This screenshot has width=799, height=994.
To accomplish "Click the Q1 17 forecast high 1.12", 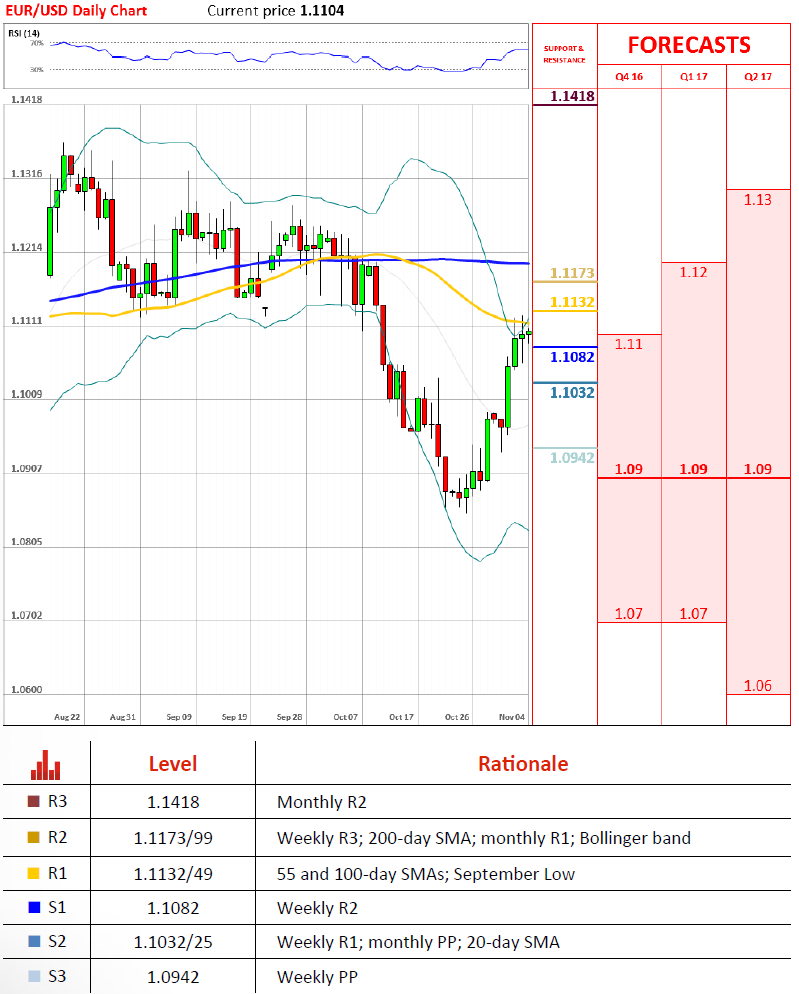I will pyautogui.click(x=694, y=272).
